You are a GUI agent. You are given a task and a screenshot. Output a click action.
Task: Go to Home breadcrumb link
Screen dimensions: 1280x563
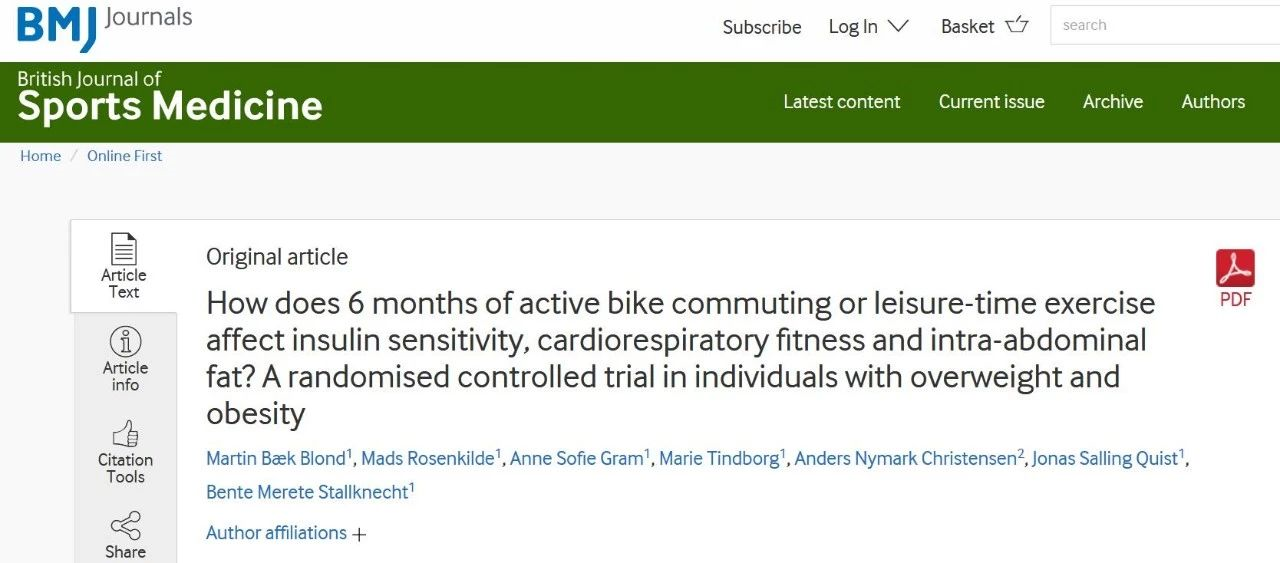pos(41,156)
